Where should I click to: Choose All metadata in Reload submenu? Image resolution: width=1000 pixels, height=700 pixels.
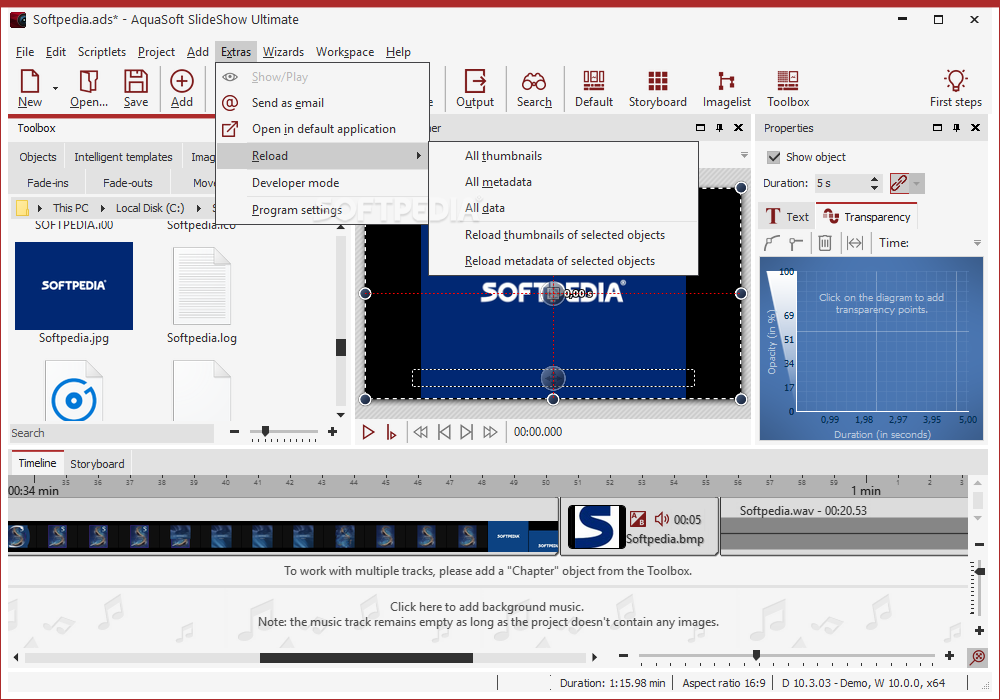[564, 182]
